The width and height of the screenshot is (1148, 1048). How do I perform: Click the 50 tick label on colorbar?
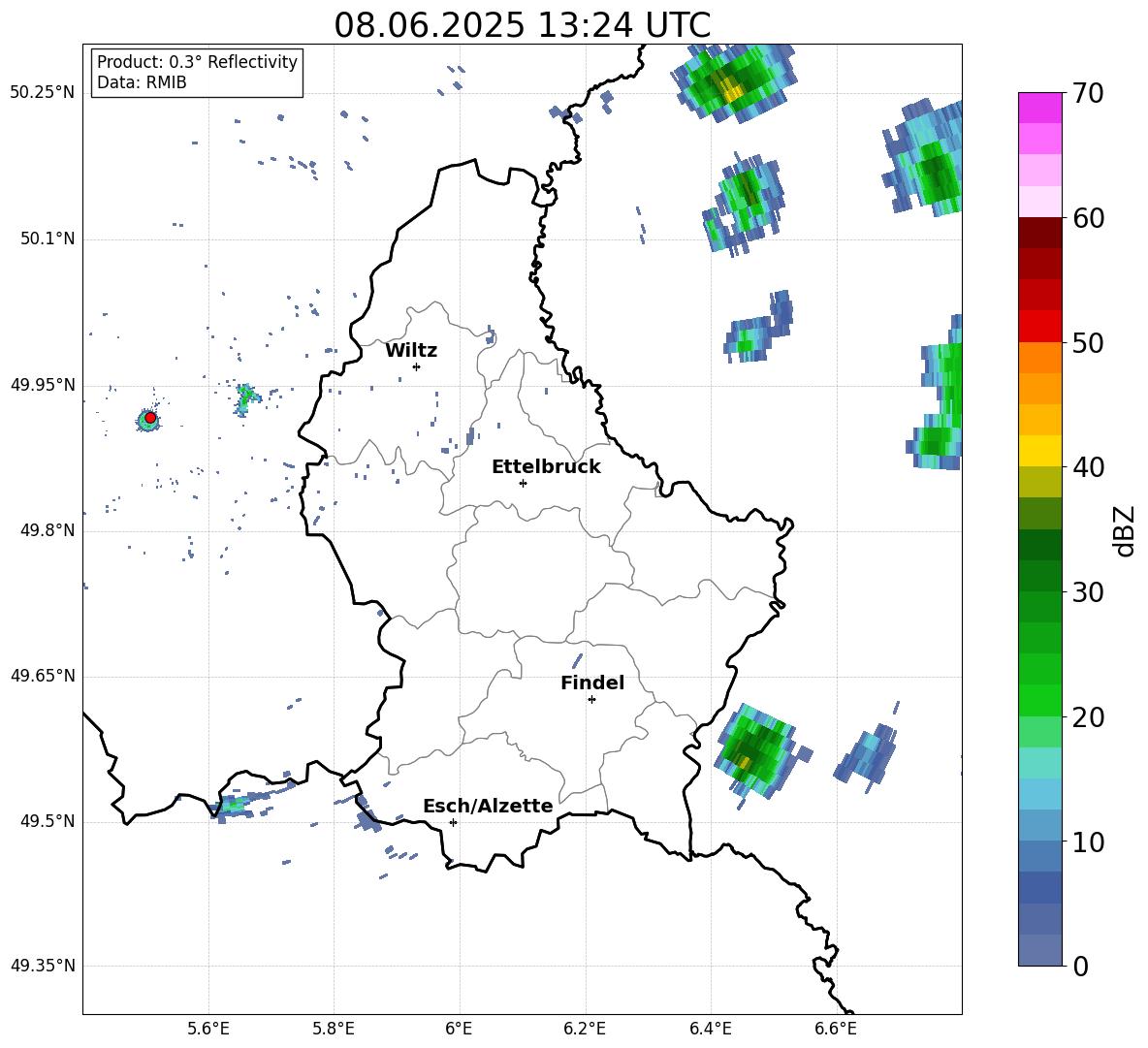click(x=1088, y=342)
